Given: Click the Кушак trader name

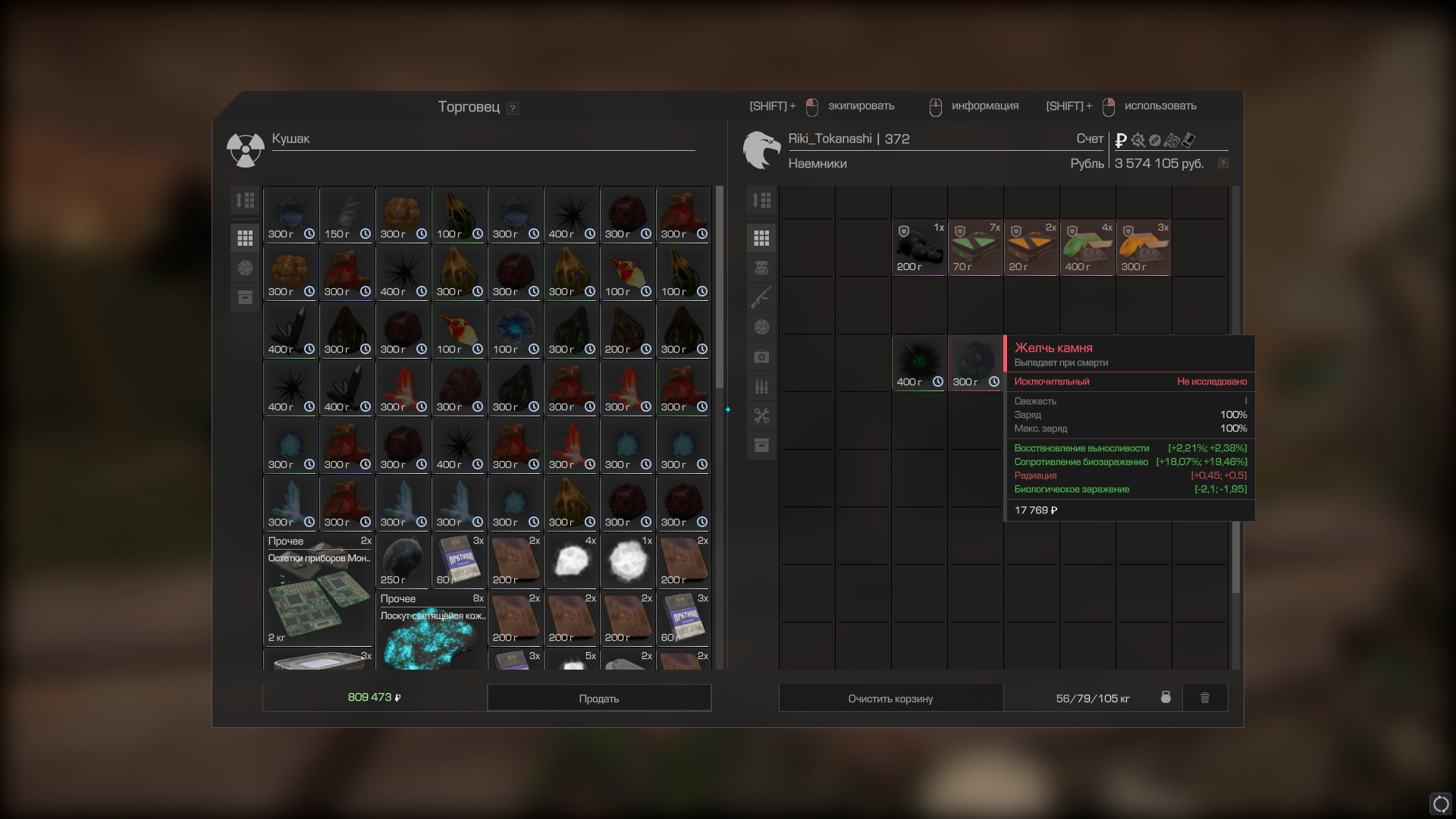Looking at the screenshot, I should pyautogui.click(x=290, y=139).
